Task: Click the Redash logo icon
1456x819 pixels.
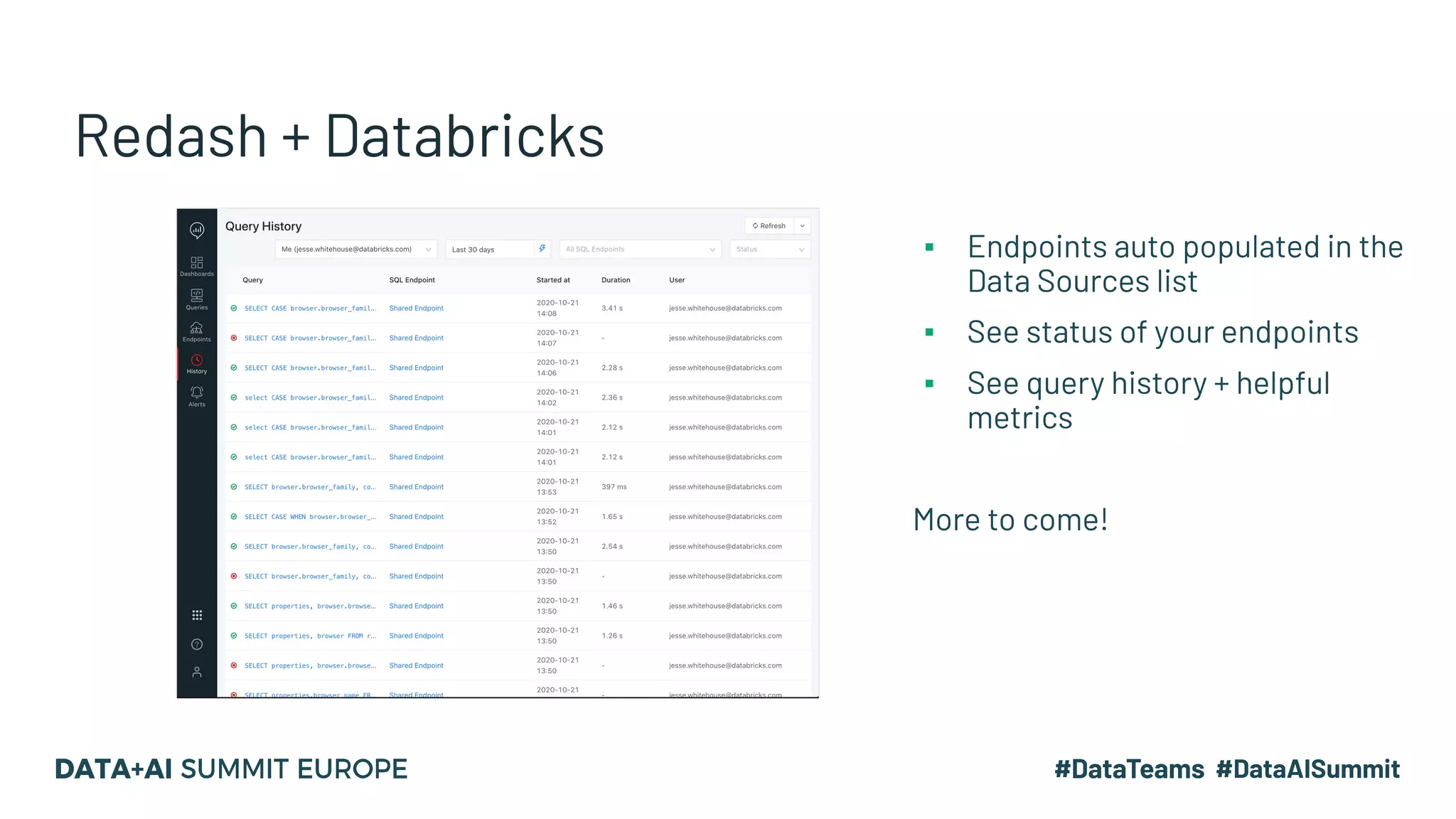Action: 197,230
